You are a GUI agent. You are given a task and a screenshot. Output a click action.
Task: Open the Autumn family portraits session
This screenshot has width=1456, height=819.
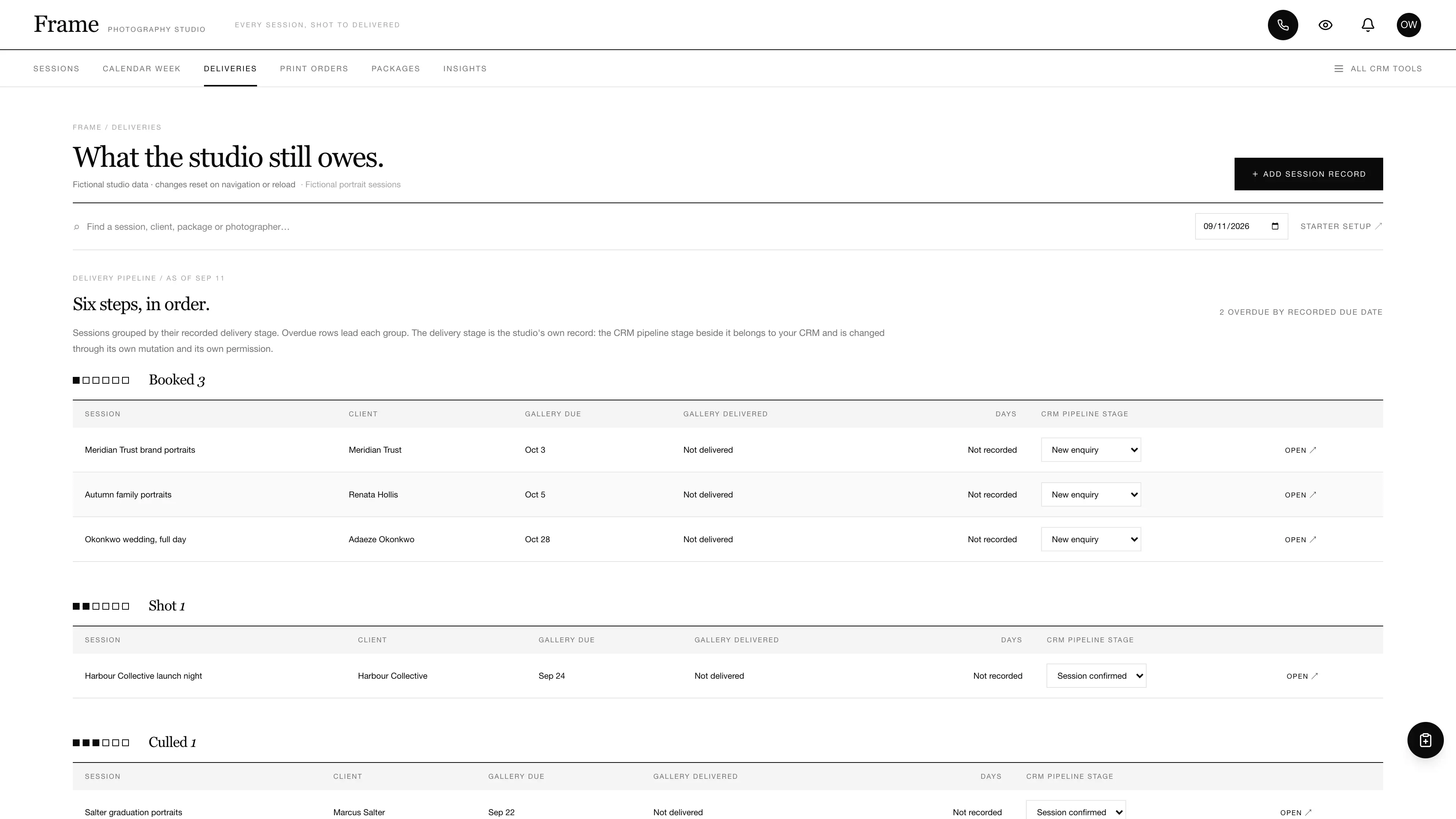1300,495
